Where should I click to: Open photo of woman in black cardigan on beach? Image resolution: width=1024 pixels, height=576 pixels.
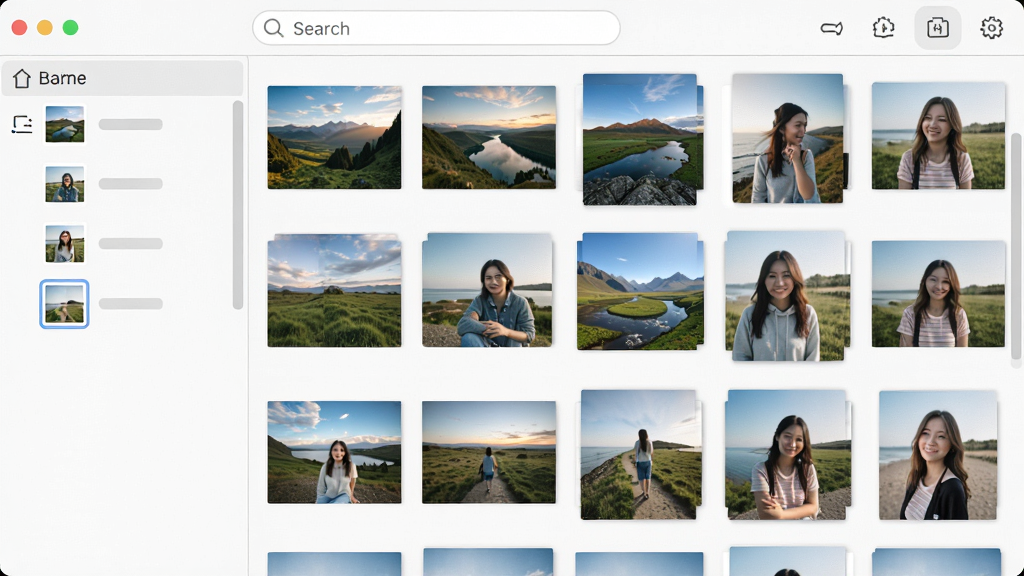pos(938,455)
